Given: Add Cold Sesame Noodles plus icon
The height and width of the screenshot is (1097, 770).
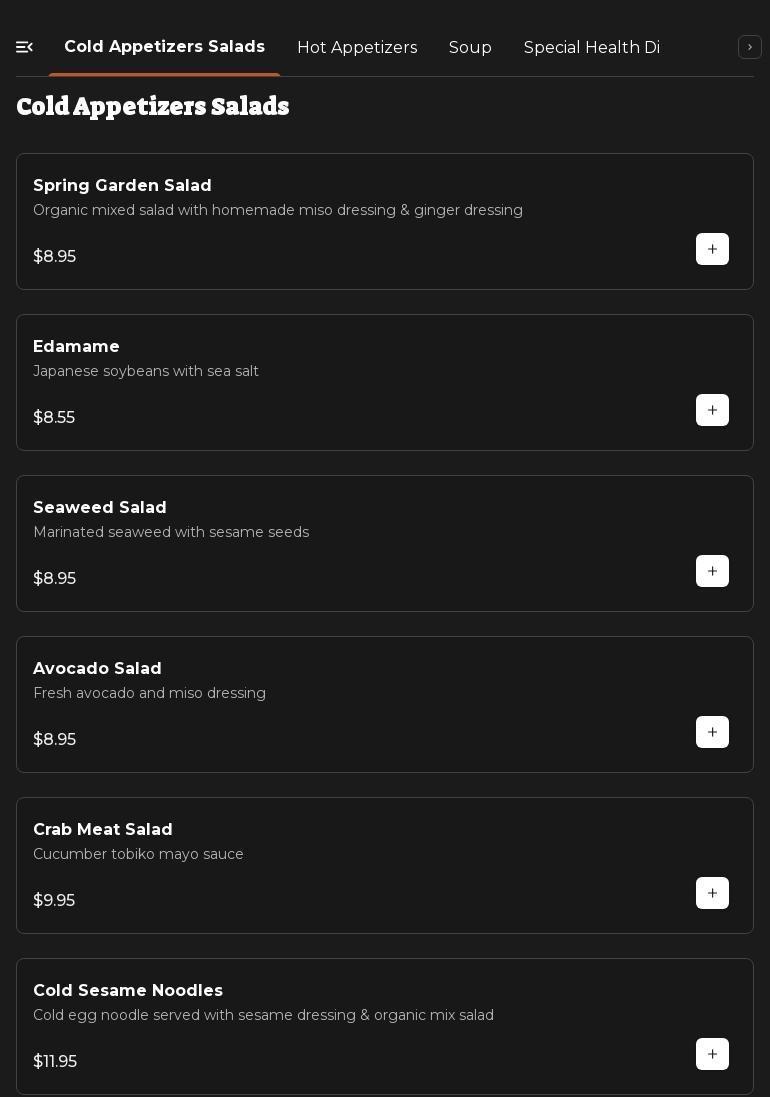Looking at the screenshot, I should click(x=712, y=1054).
